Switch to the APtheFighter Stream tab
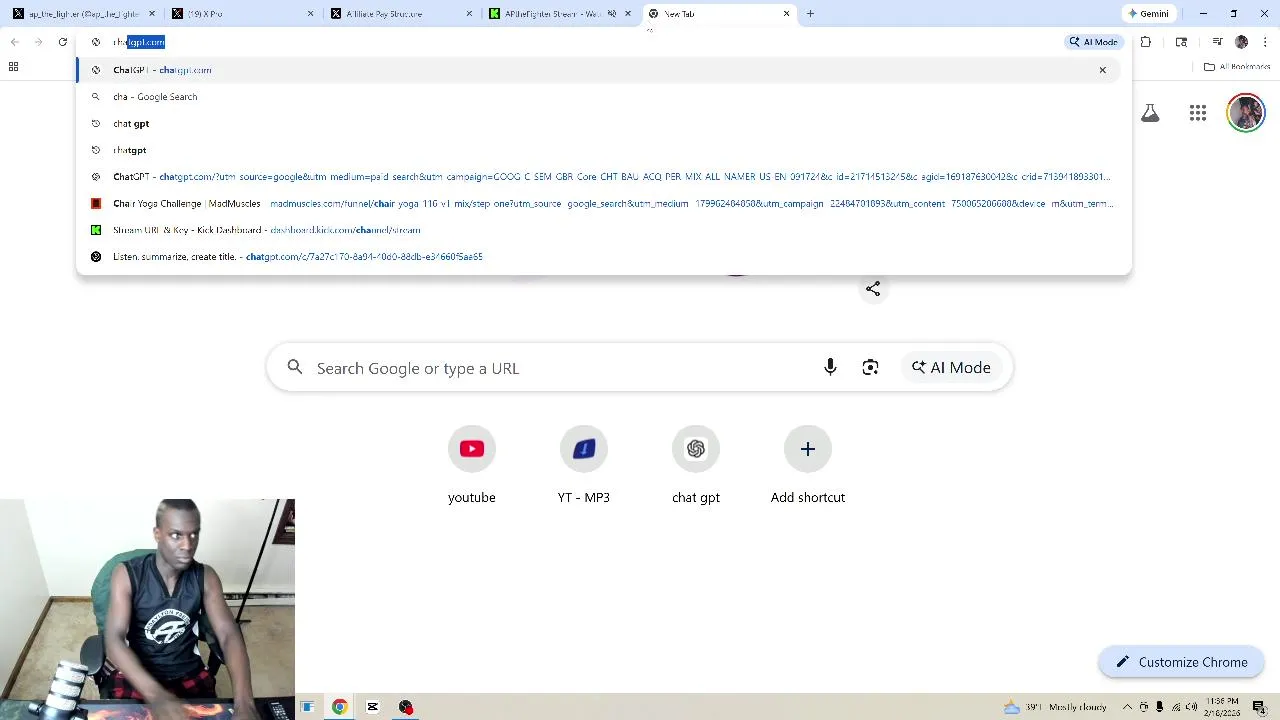 click(560, 14)
